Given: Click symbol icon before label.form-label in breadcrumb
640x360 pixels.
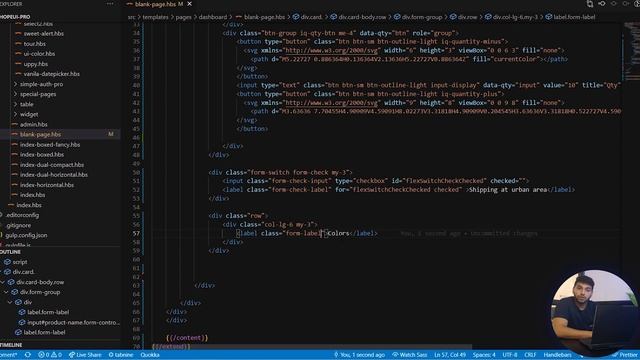Looking at the screenshot, I should (x=549, y=17).
